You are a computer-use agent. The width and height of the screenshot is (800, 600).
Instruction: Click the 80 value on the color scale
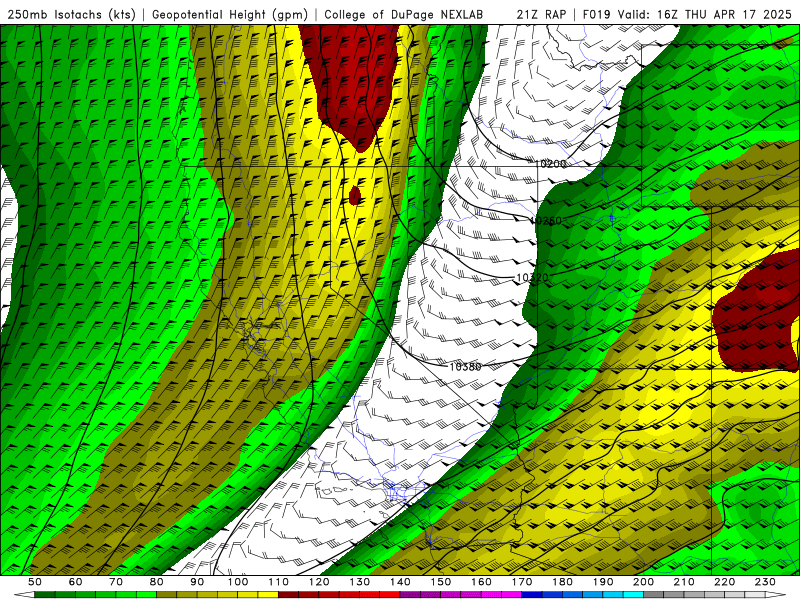pos(157,582)
